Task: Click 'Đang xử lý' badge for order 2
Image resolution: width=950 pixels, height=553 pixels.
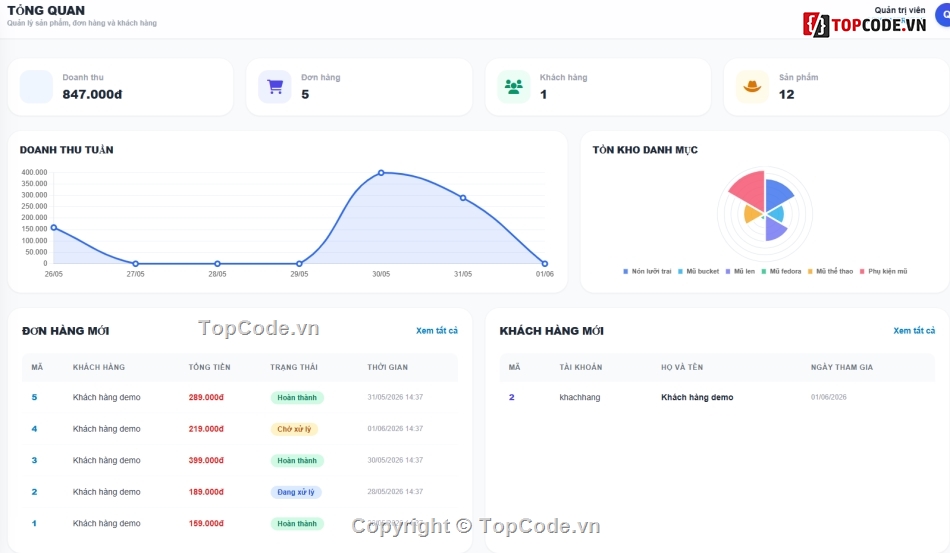Action: 296,492
